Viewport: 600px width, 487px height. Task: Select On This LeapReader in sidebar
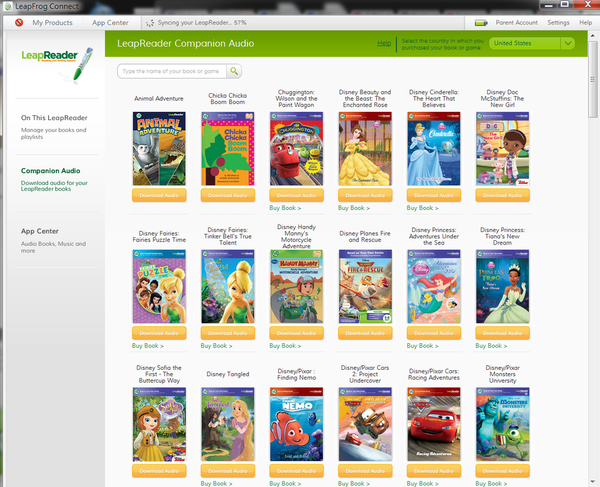point(54,118)
